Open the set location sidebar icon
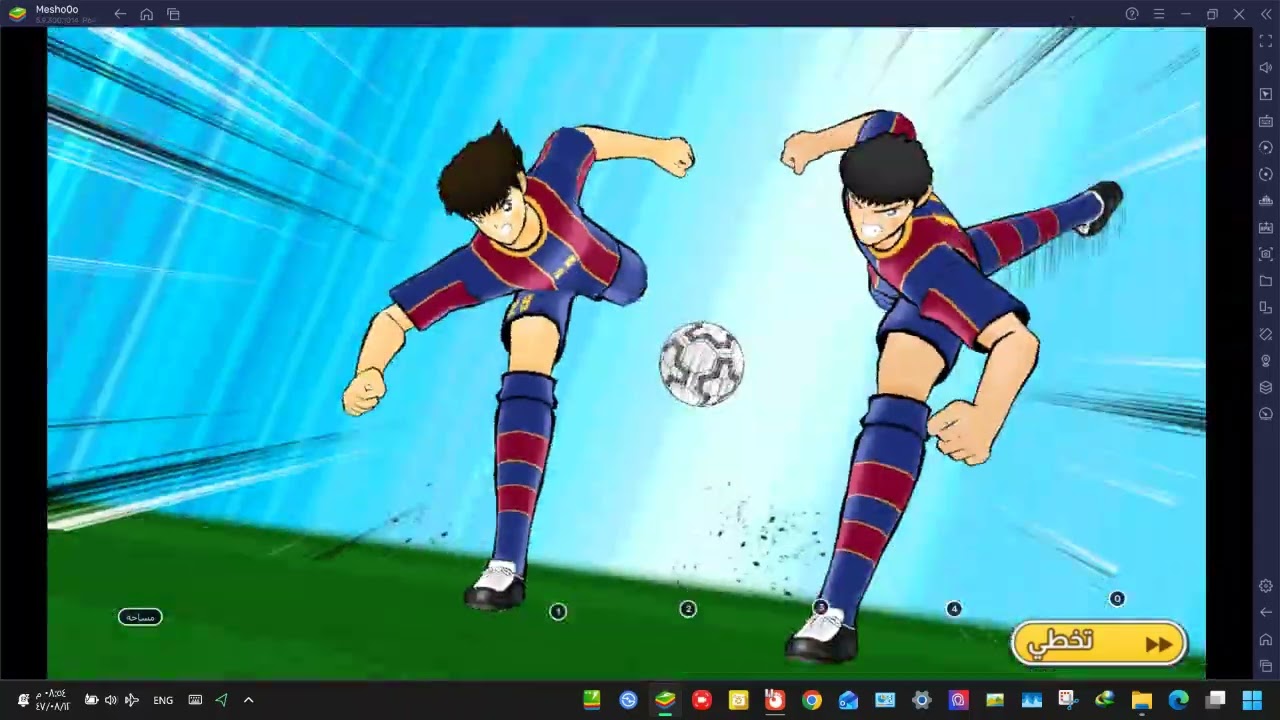The height and width of the screenshot is (720, 1280). coord(1266,361)
